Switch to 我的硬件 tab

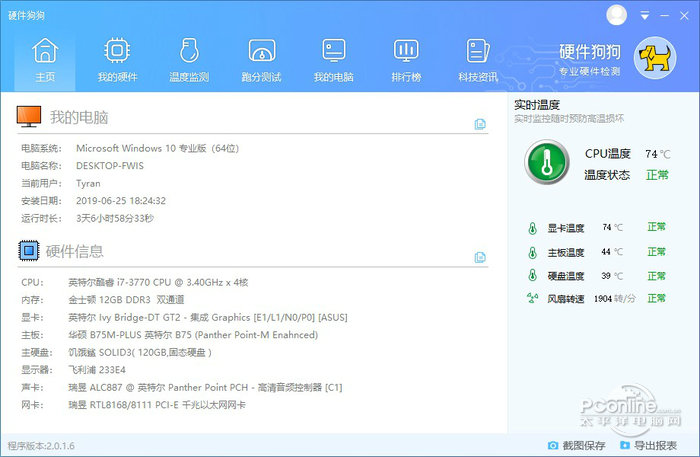[117, 61]
